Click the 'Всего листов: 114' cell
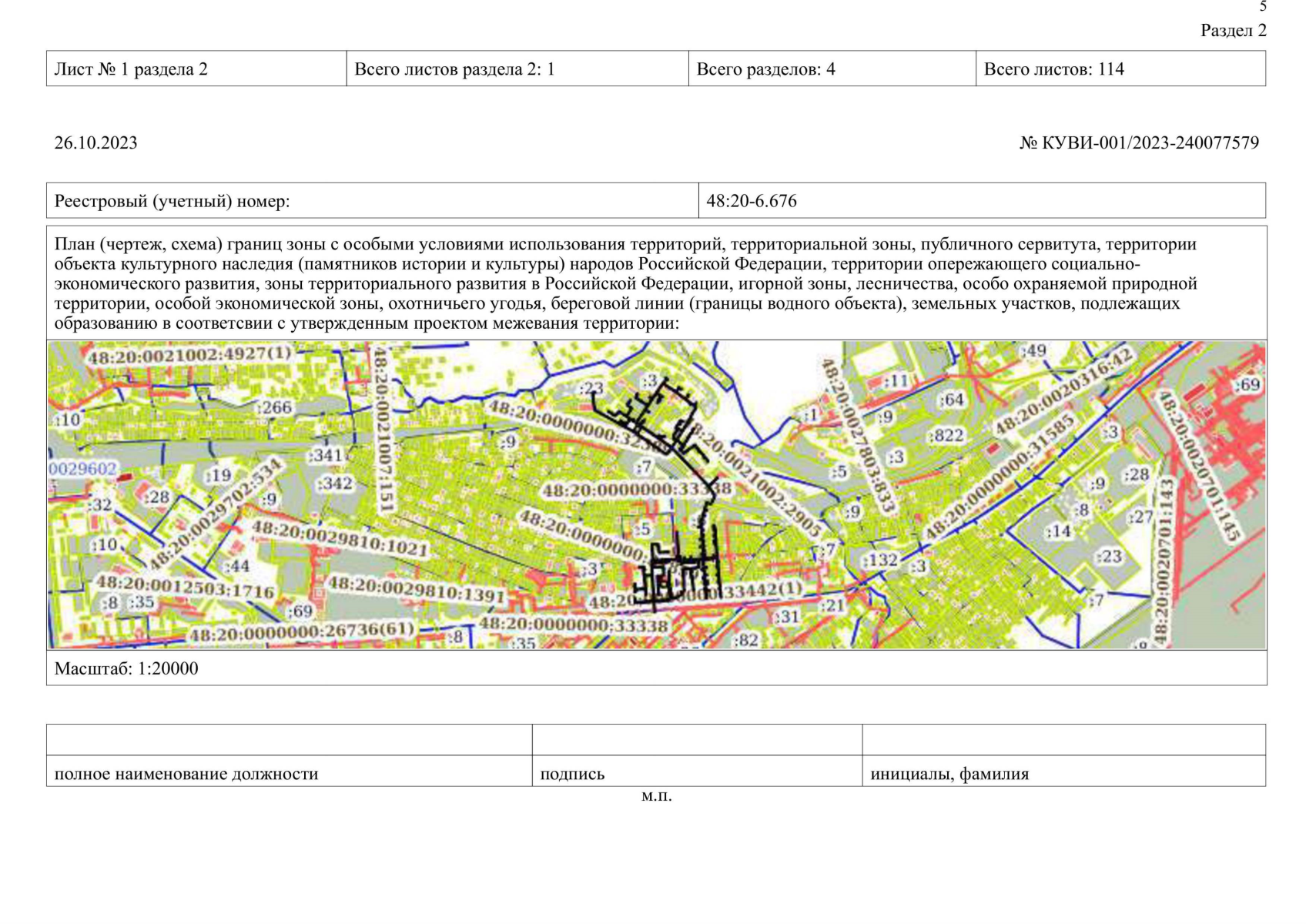The width and height of the screenshot is (1306, 924). click(x=1120, y=69)
